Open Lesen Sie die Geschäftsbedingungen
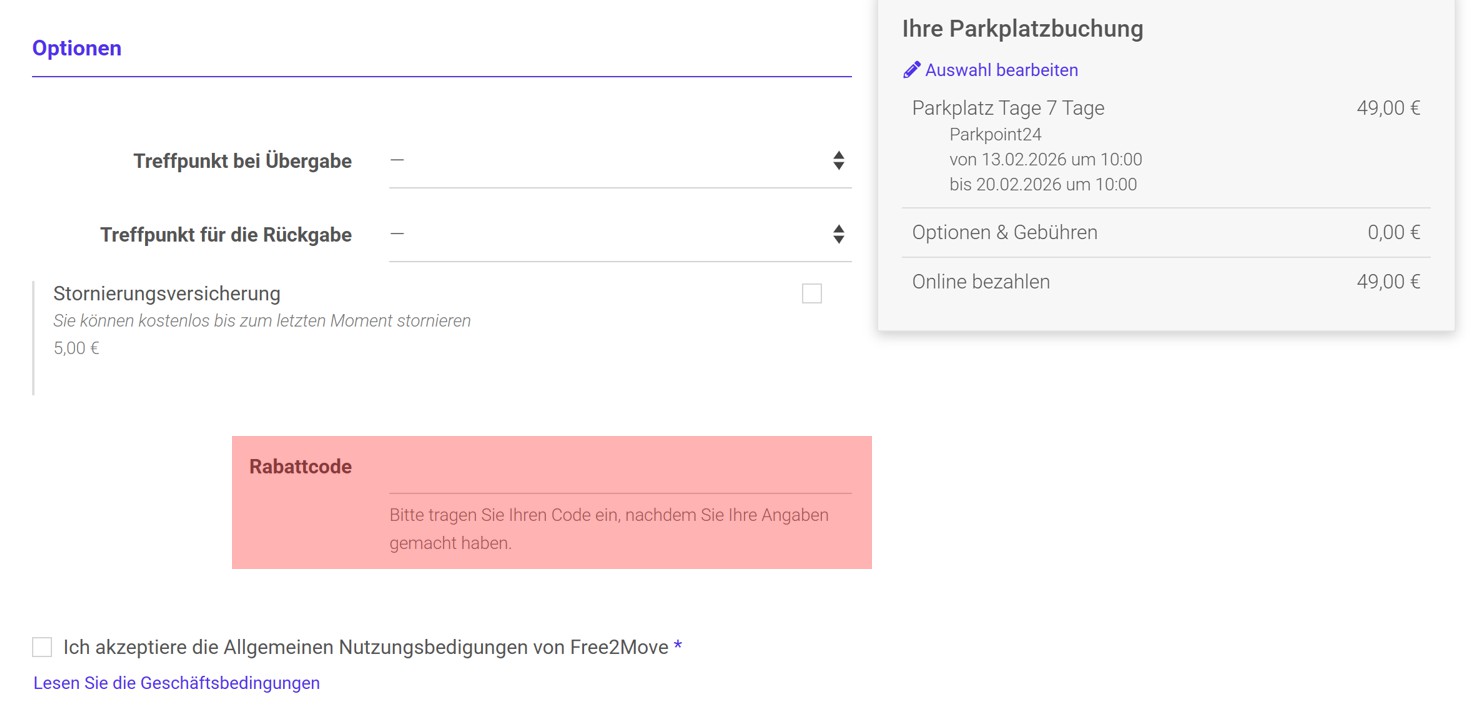This screenshot has width=1480, height=726. click(177, 682)
